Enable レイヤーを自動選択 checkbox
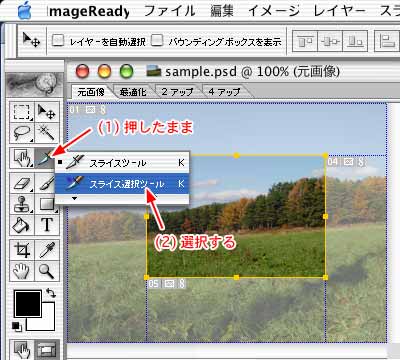Screen dimensions: 400x360 point(58,41)
